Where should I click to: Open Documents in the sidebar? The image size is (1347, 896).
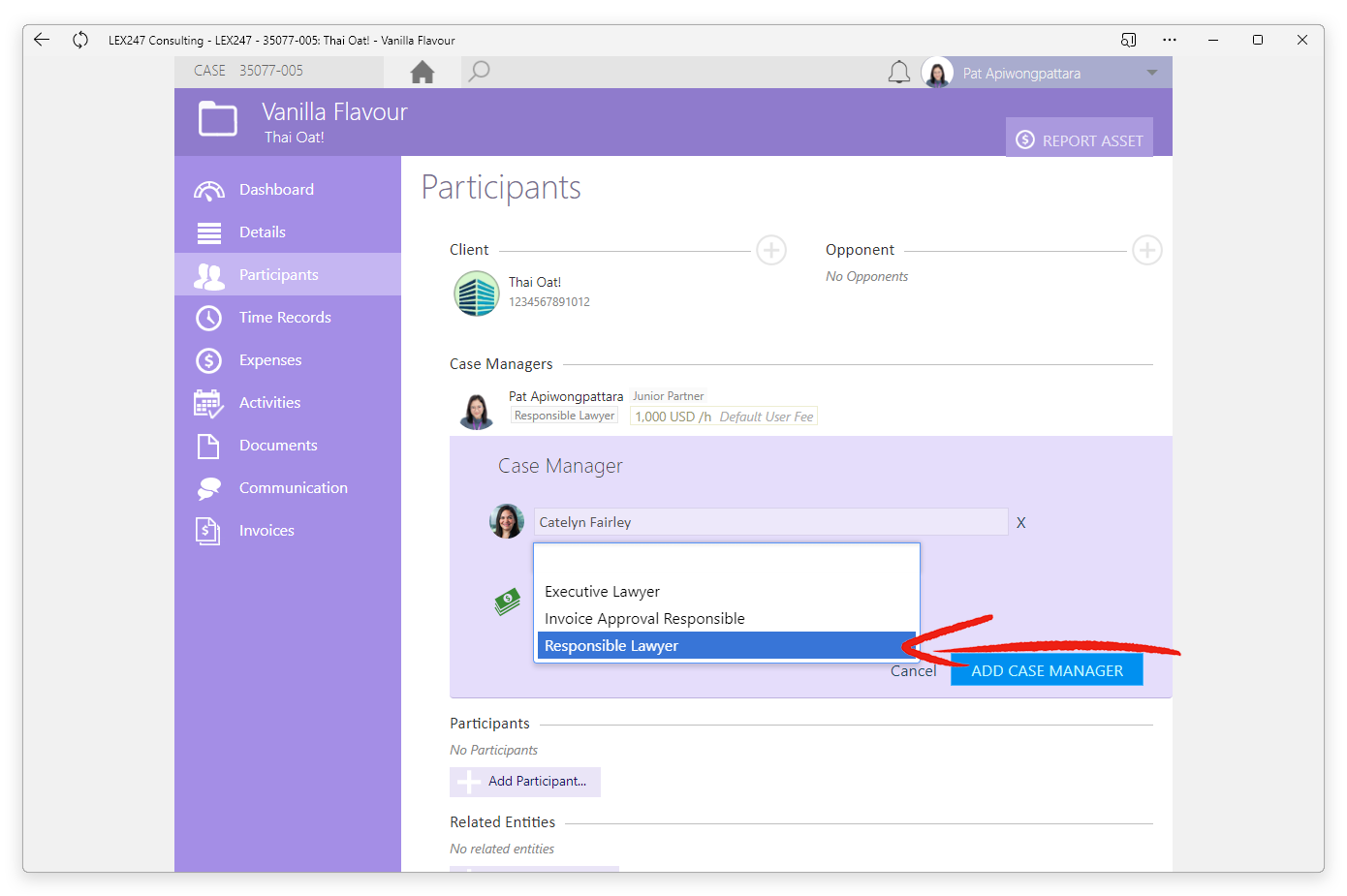288,446
